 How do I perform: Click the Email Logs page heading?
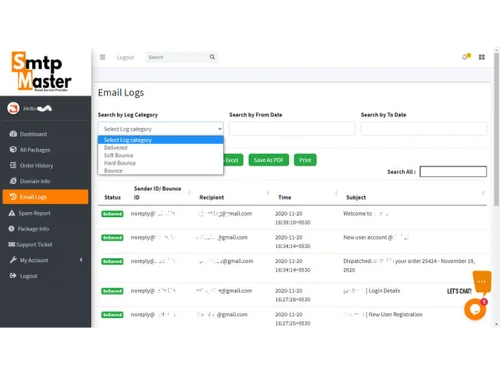click(x=121, y=92)
